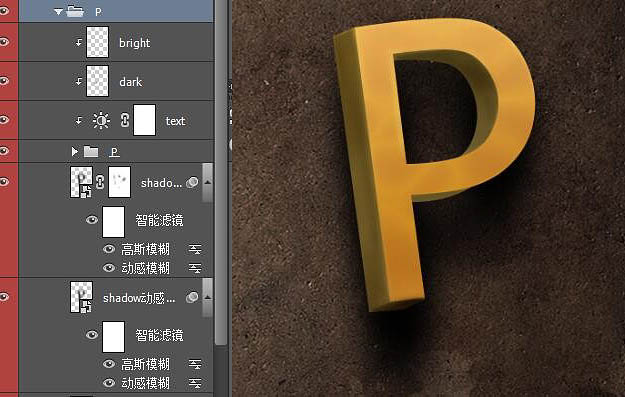This screenshot has width=625, height=397.
Task: Click the nested P folder icon
Action: (91, 151)
